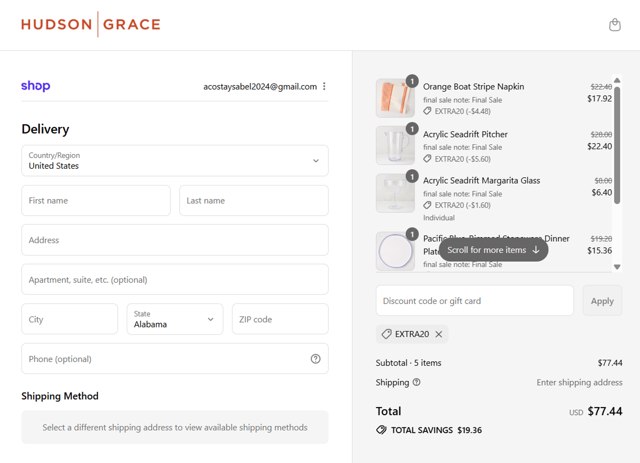
Task: Click the $22.40 pitcher price
Action: (x=600, y=146)
